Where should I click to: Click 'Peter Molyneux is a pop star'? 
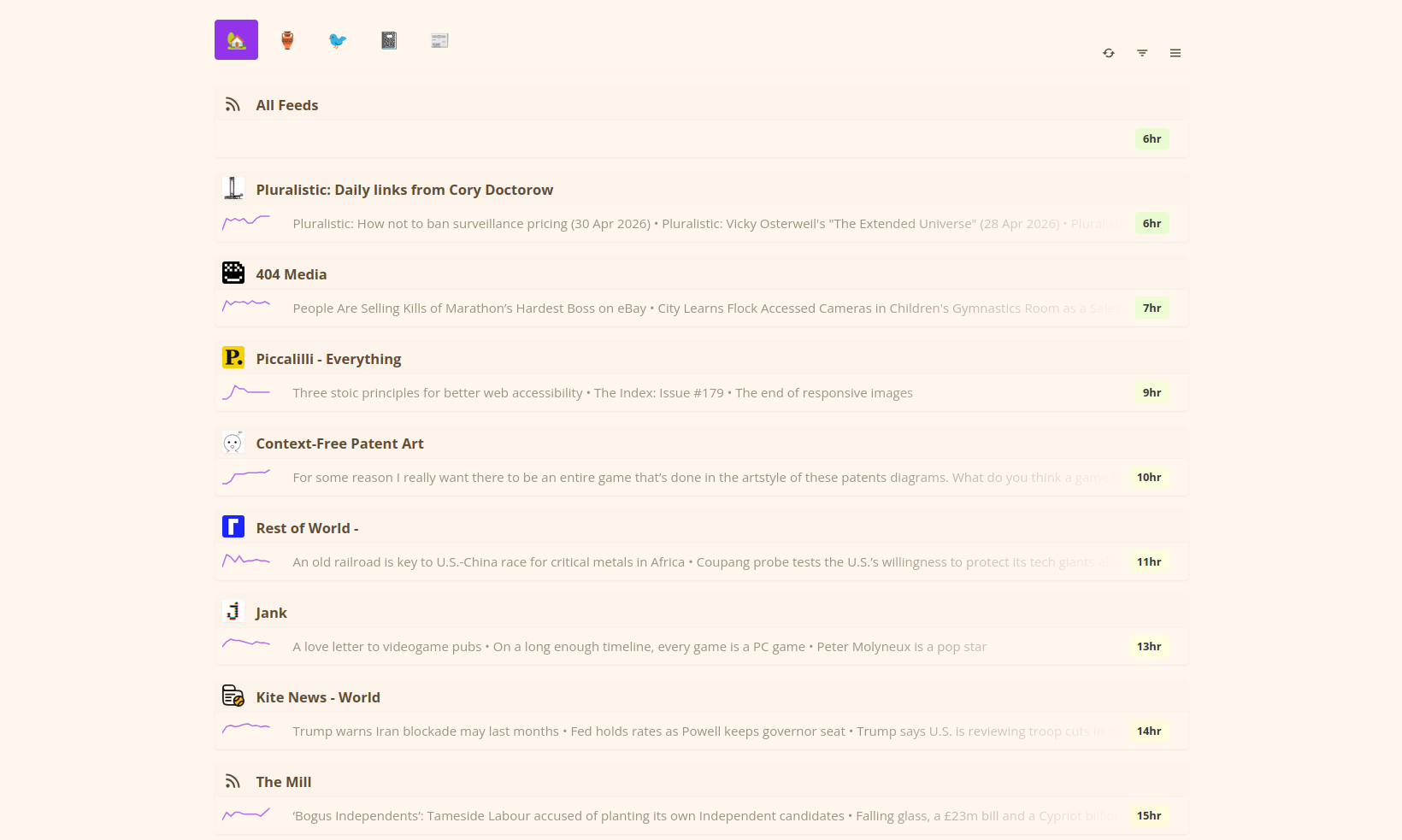(902, 647)
